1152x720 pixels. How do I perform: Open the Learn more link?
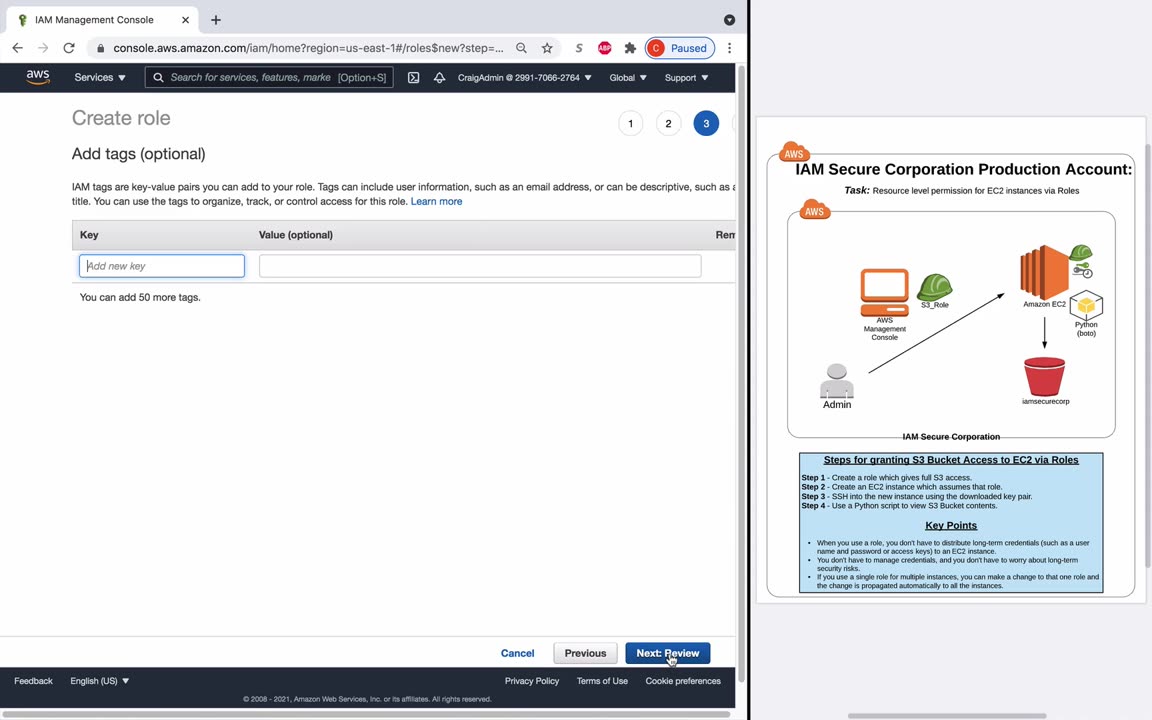pos(436,201)
